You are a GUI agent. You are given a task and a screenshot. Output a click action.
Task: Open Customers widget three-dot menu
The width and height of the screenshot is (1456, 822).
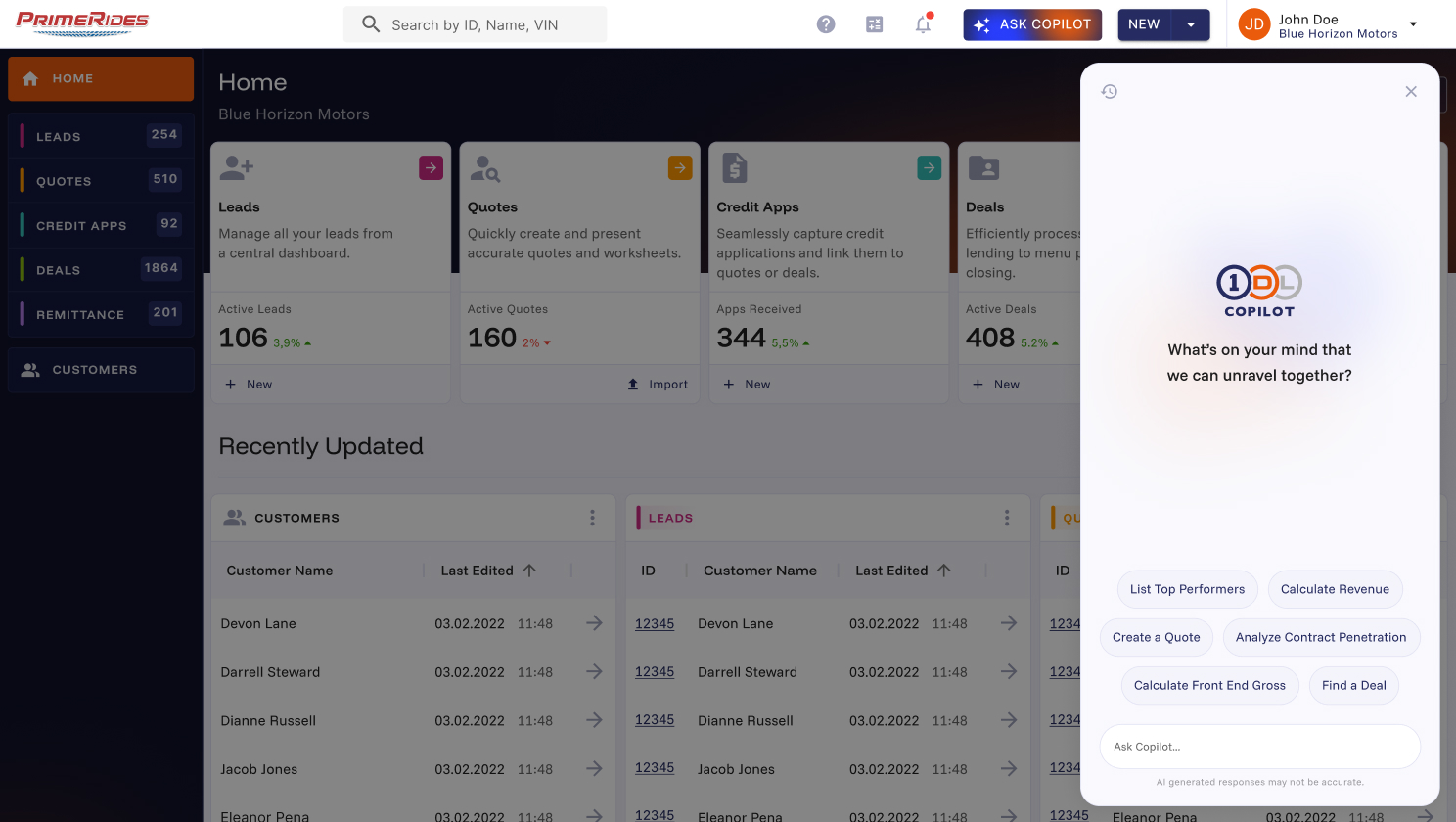pyautogui.click(x=592, y=518)
